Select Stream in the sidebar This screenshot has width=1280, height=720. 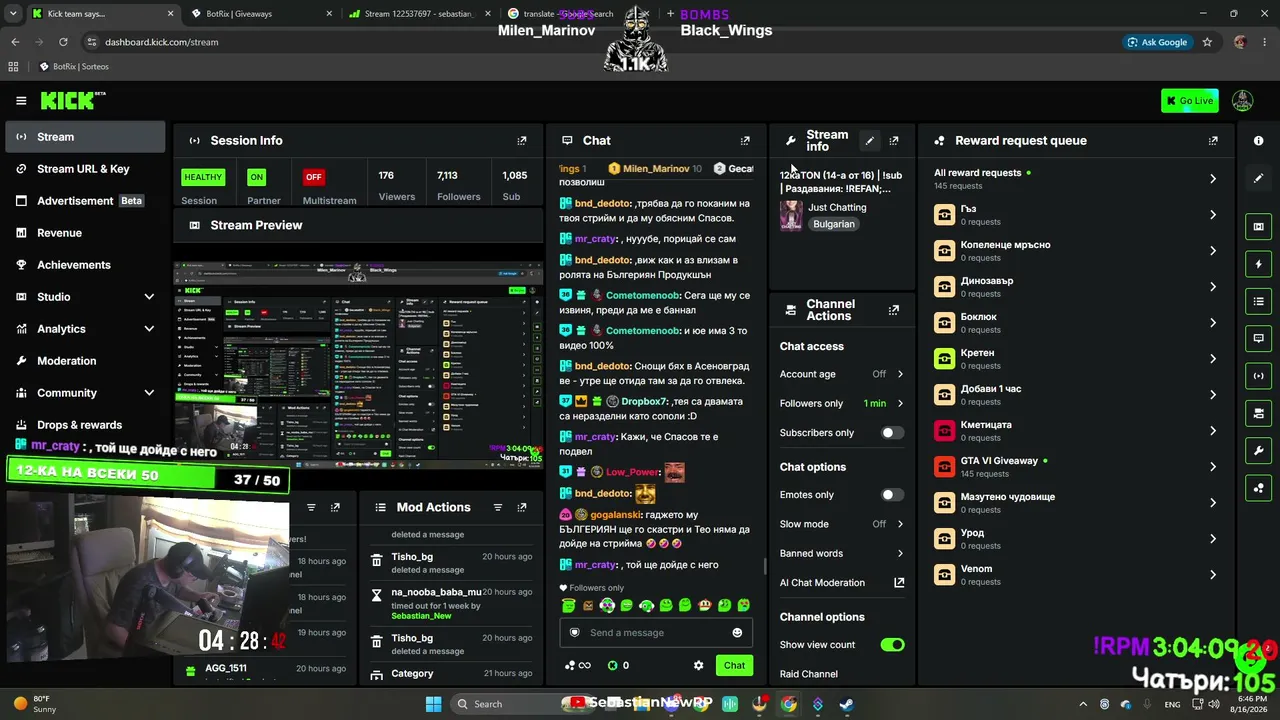click(85, 137)
